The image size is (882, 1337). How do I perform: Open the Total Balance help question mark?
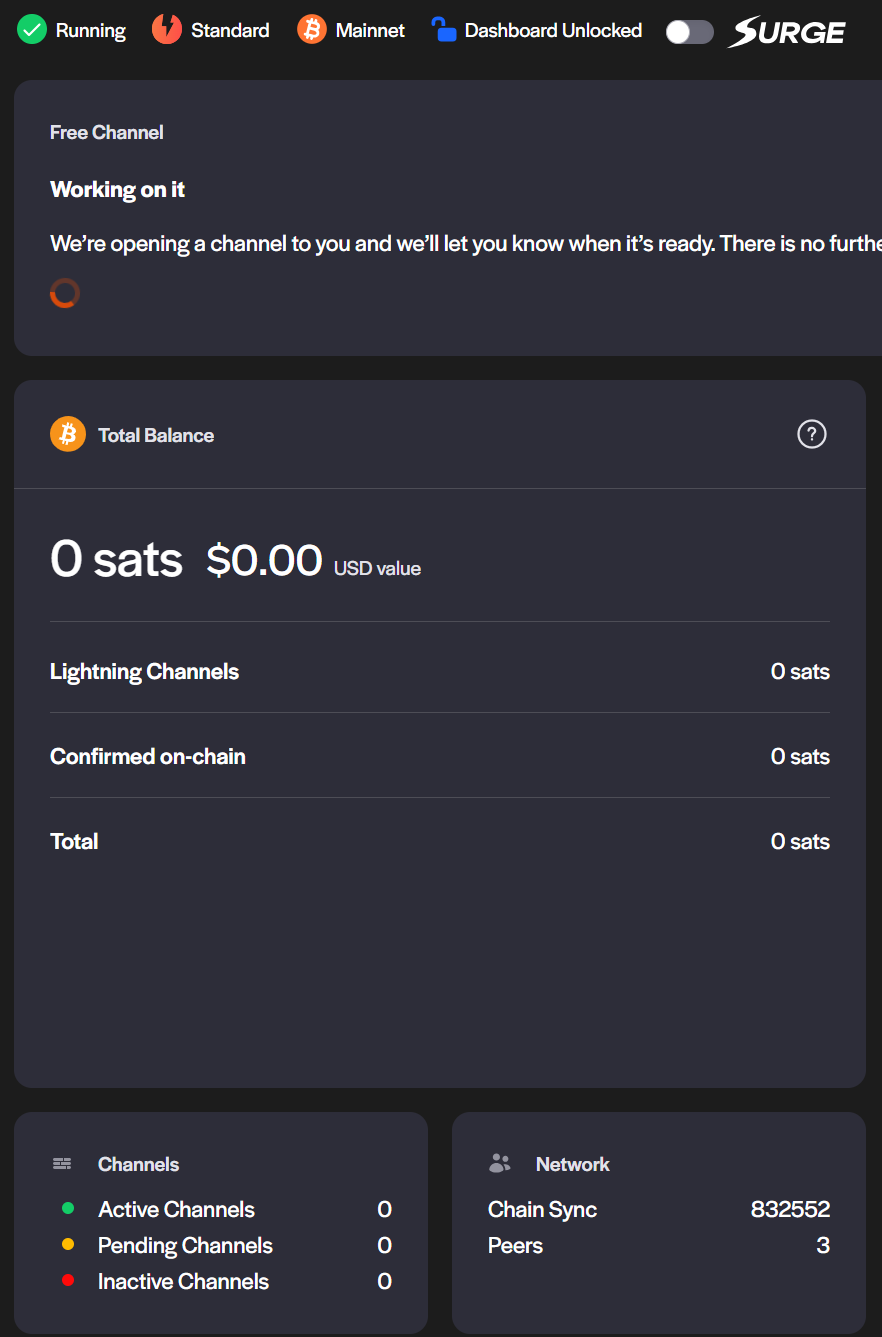coord(811,434)
